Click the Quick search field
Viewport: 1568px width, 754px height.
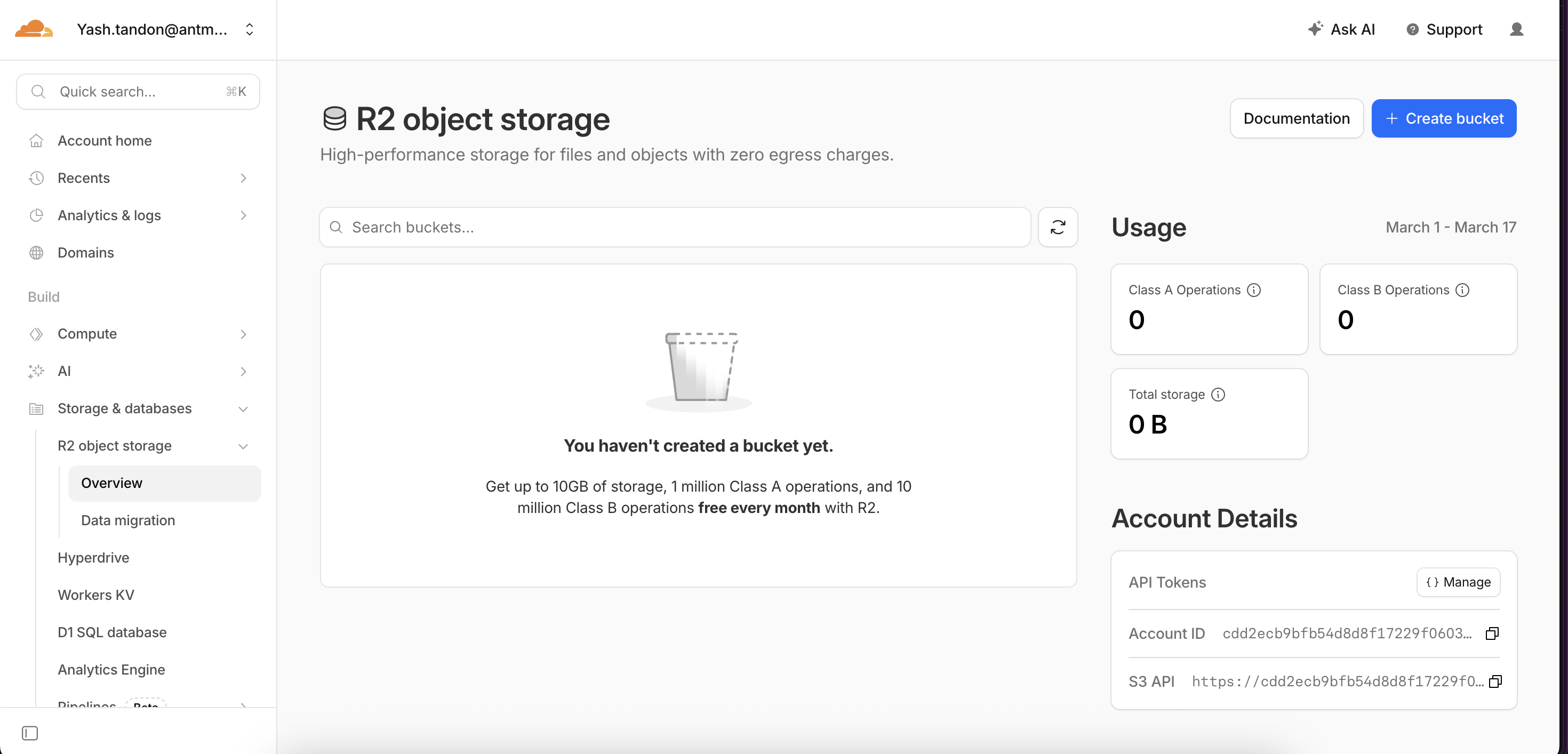pyautogui.click(x=138, y=91)
